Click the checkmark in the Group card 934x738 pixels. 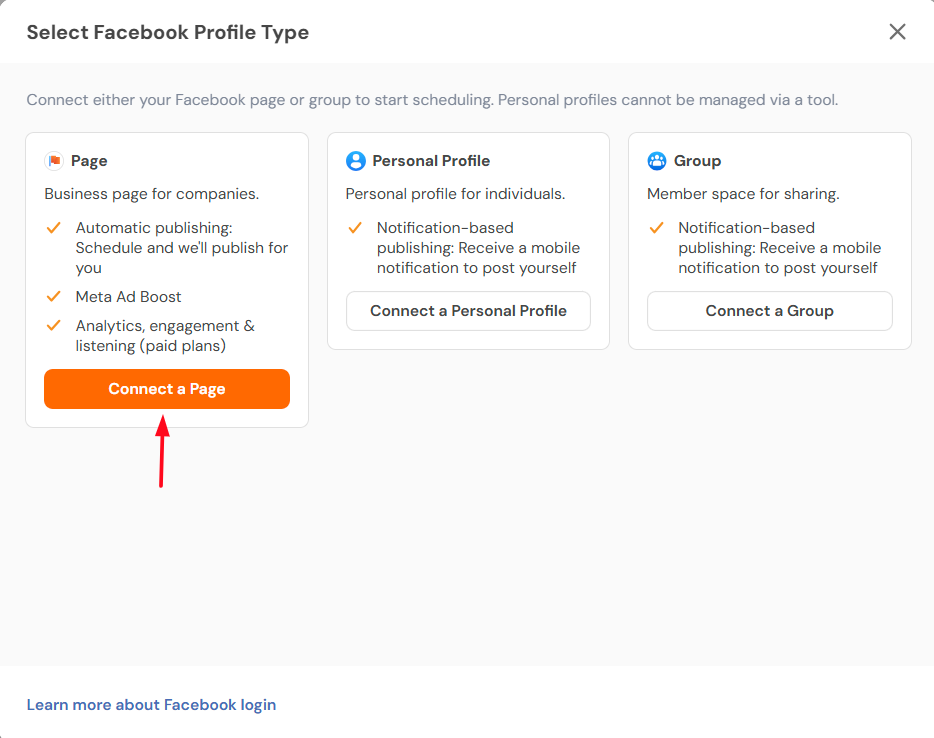point(656,228)
